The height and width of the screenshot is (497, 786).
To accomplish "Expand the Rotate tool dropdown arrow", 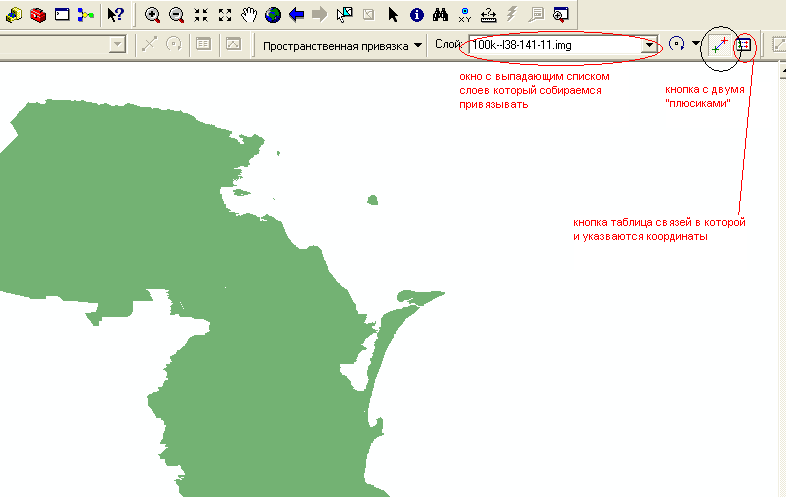I will [696, 44].
